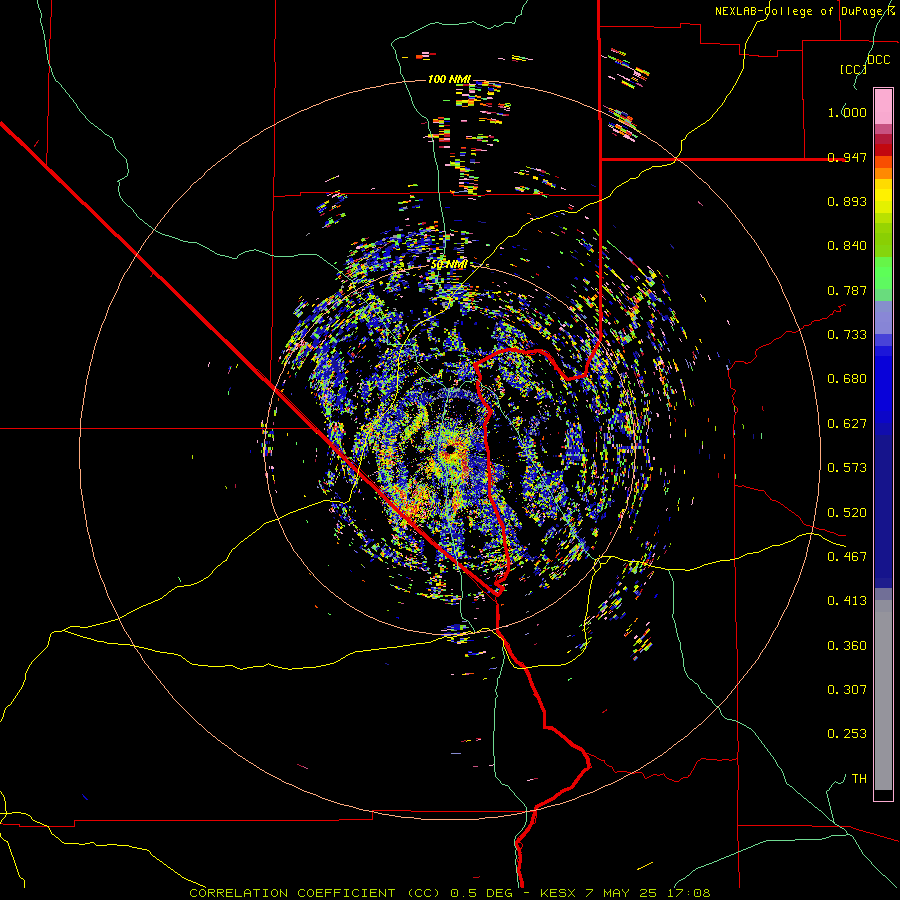Click the TH threshold label
The width and height of the screenshot is (900, 900).
[859, 779]
